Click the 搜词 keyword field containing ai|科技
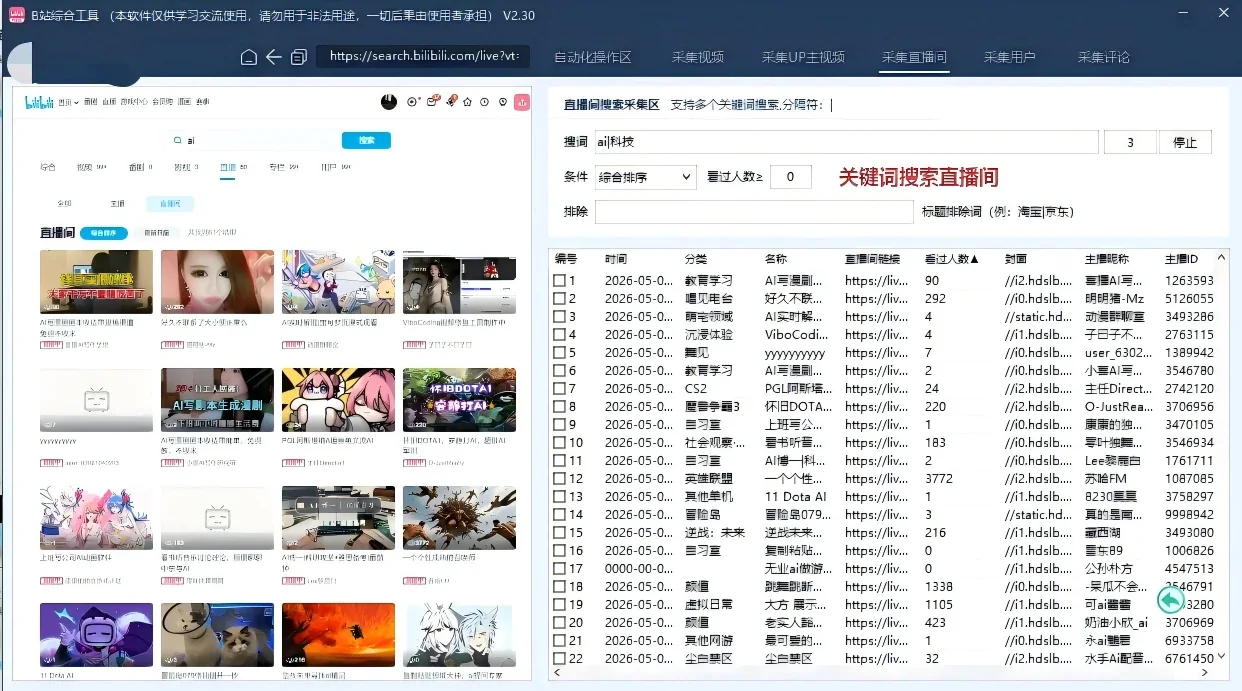1242x691 pixels. (846, 142)
